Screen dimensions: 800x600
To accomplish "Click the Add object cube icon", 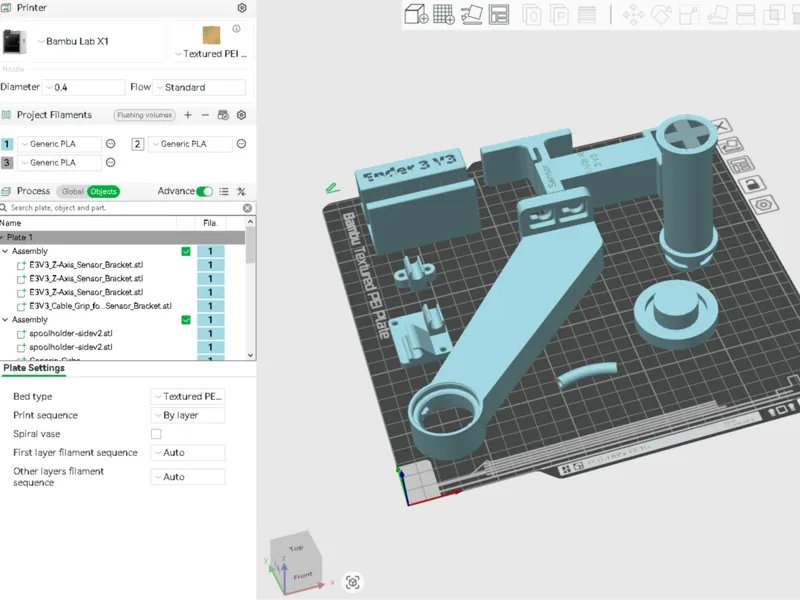I will click(416, 14).
